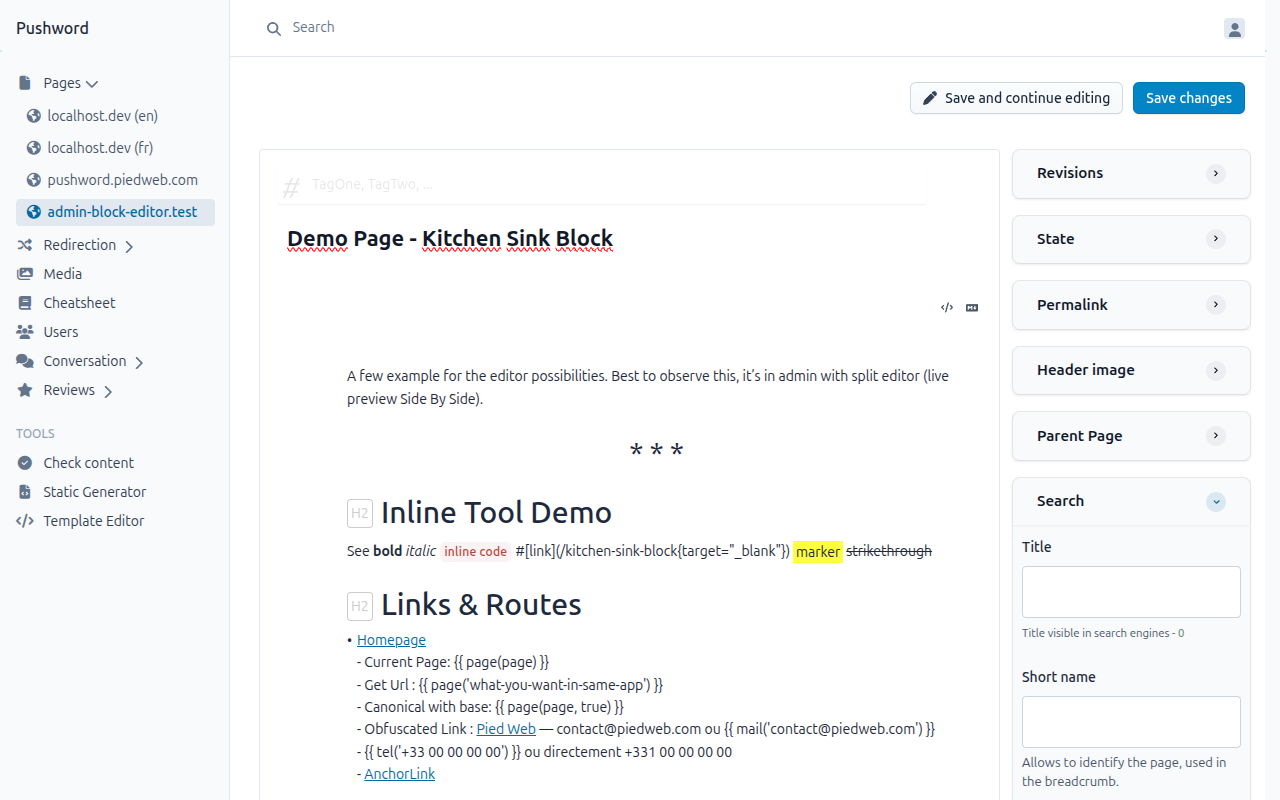Click the markdown icon in the editor toolbar
The width and height of the screenshot is (1280, 800).
click(x=971, y=307)
